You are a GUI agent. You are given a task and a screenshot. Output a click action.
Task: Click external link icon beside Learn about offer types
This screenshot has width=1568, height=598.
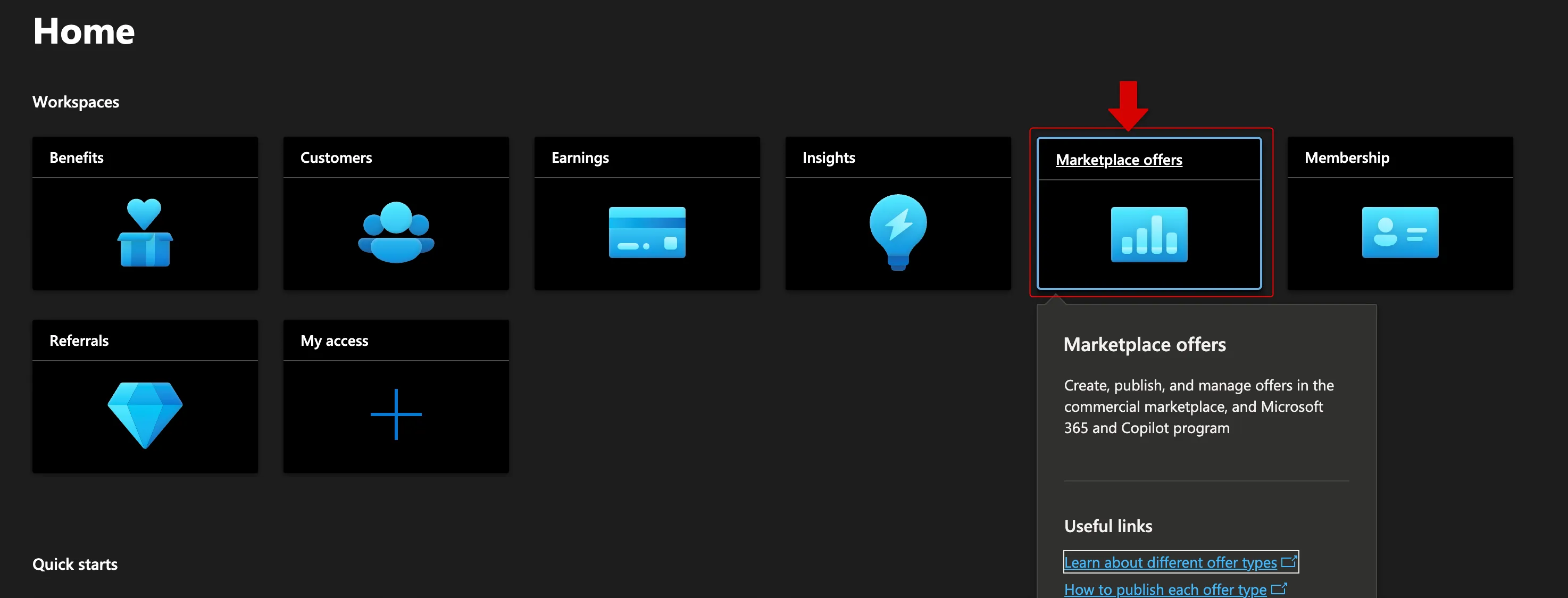tap(1289, 561)
